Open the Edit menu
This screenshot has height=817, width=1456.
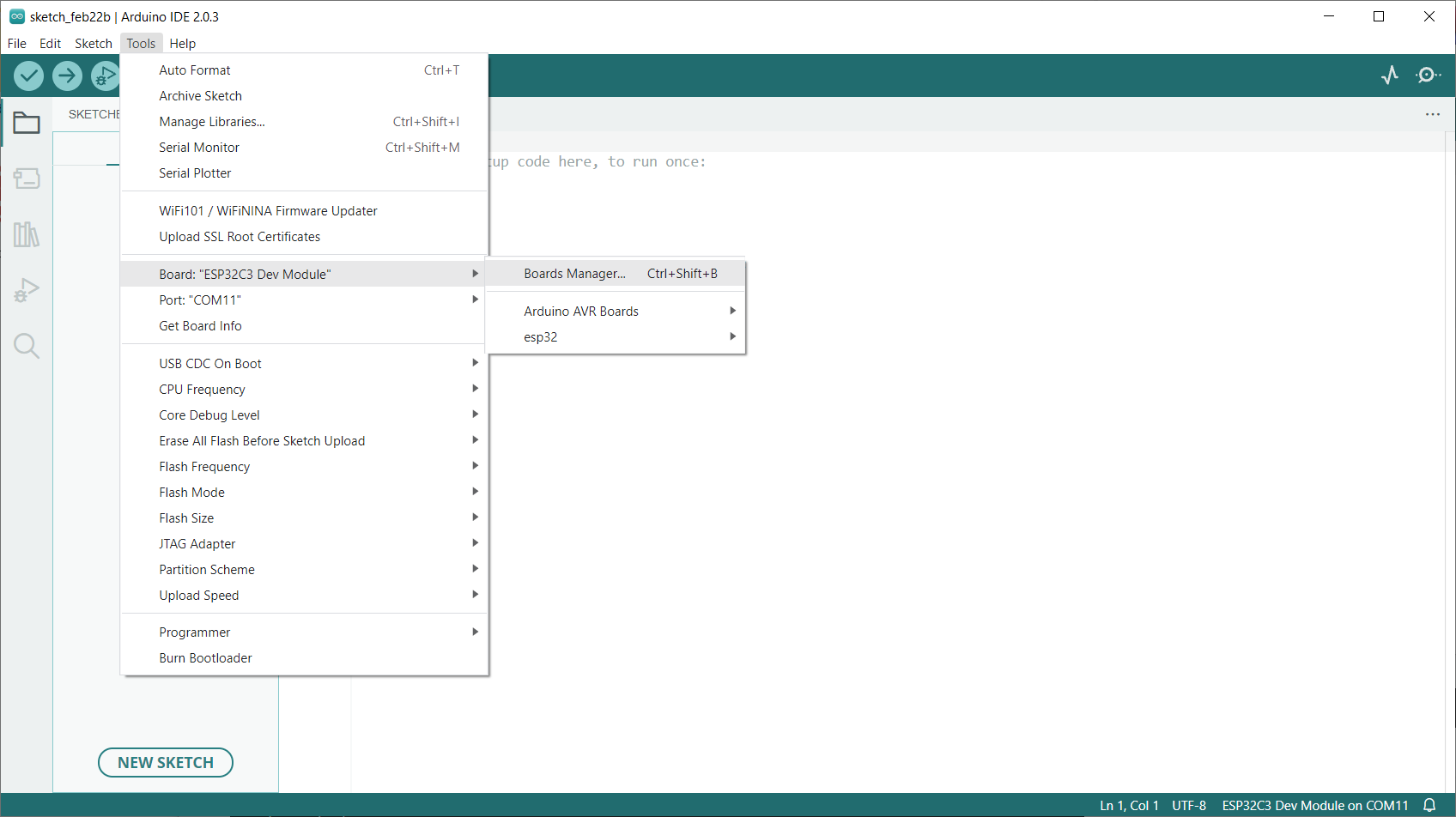click(51, 44)
